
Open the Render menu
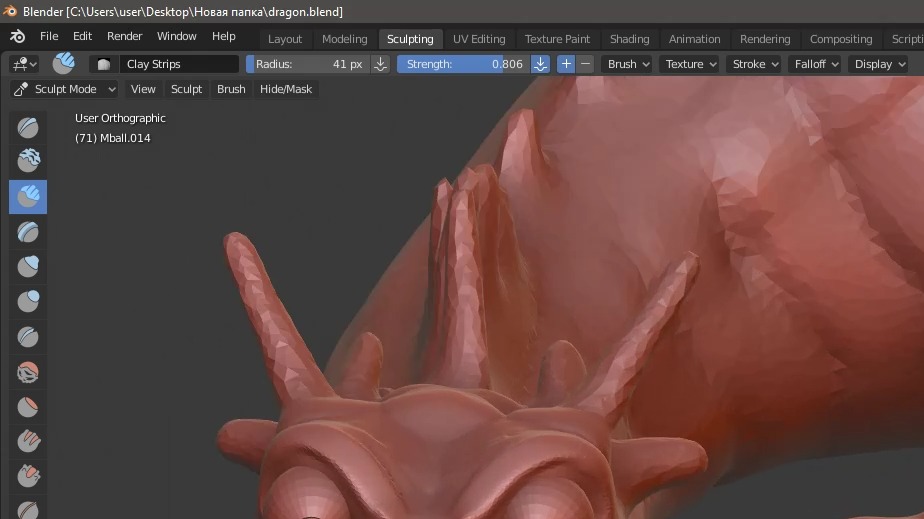tap(124, 37)
